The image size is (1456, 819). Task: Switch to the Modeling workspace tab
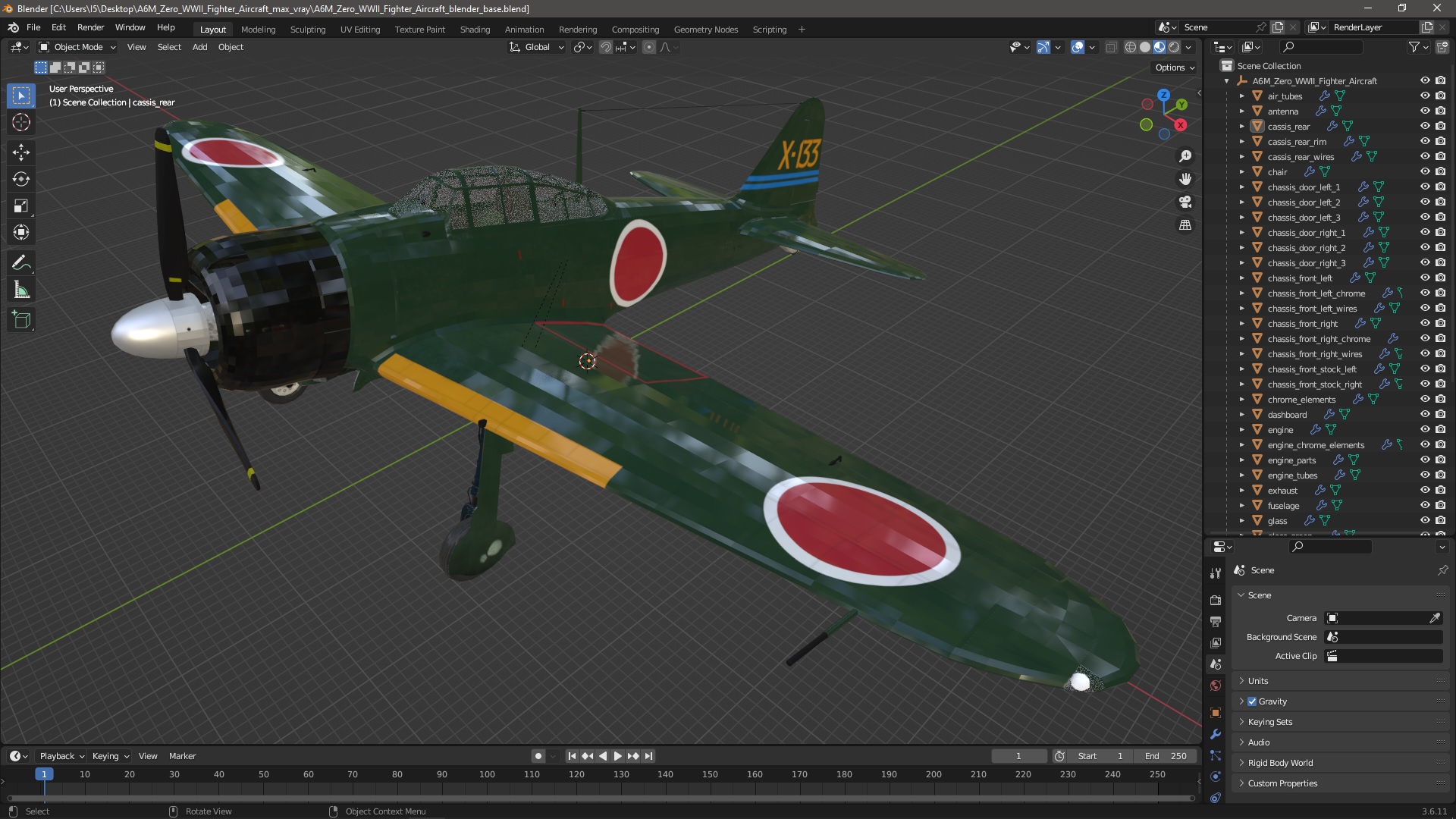tap(258, 30)
